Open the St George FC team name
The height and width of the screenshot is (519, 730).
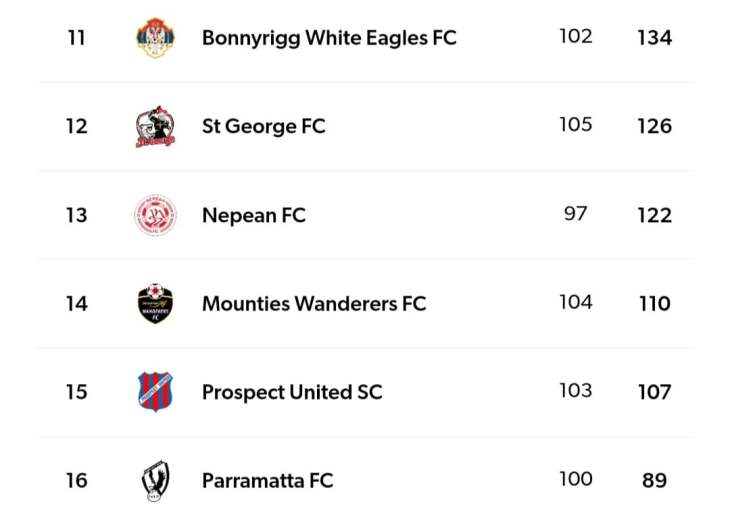tap(263, 127)
